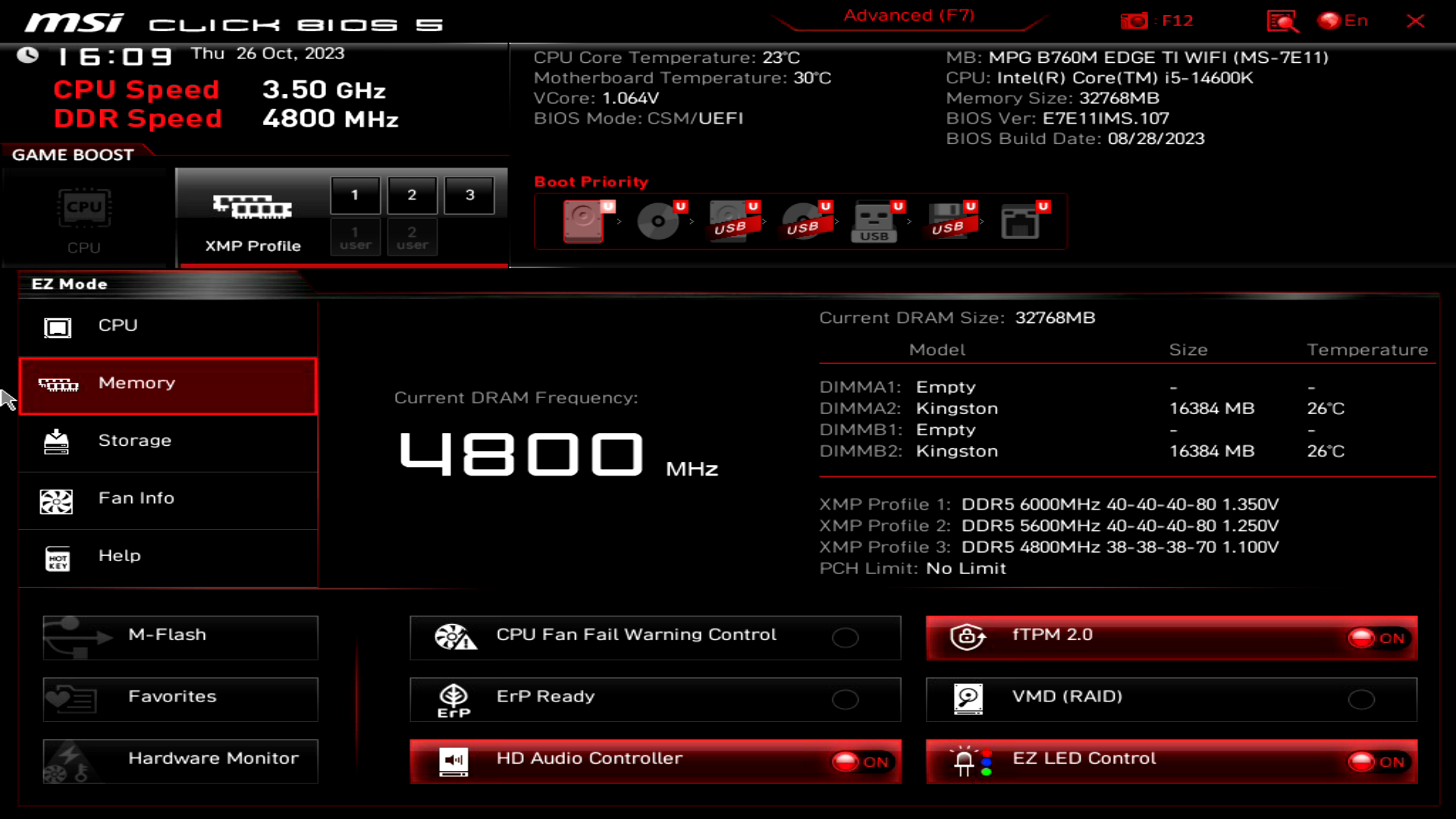Image resolution: width=1456 pixels, height=819 pixels.
Task: Switch to Advanced mode (F7)
Action: 908,16
